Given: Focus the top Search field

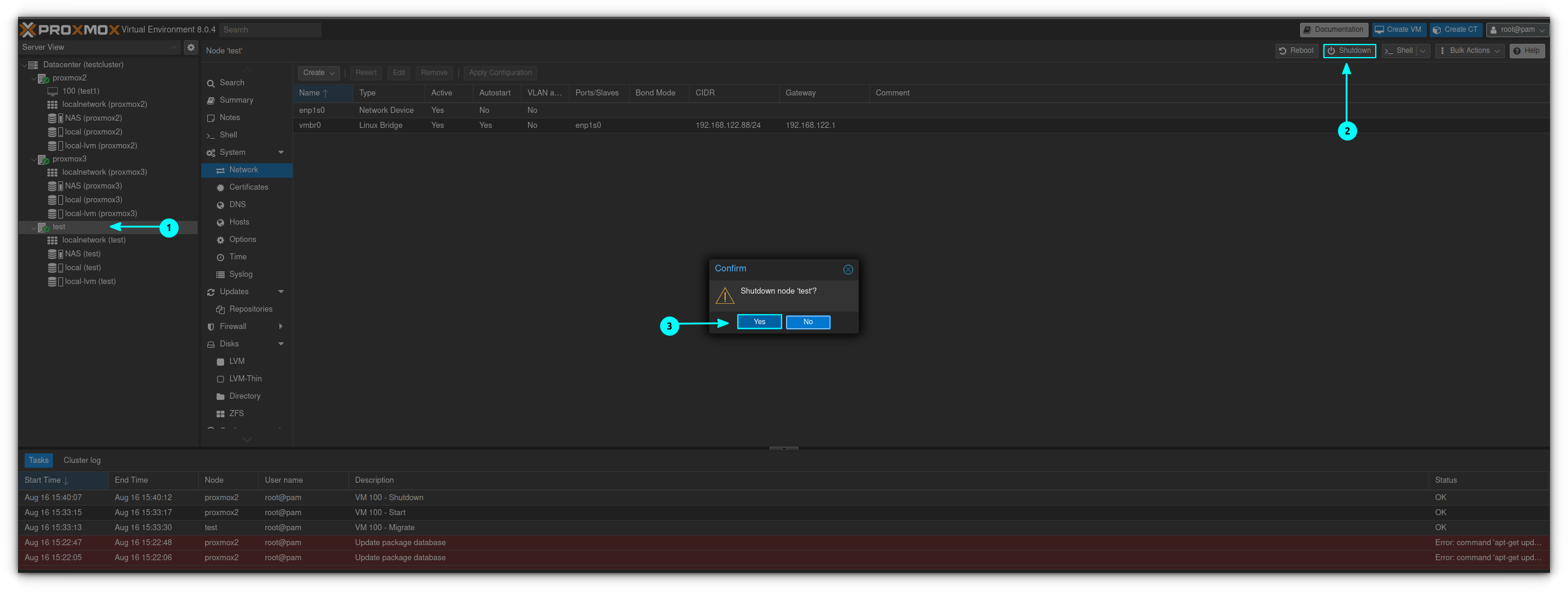Looking at the screenshot, I should [270, 30].
